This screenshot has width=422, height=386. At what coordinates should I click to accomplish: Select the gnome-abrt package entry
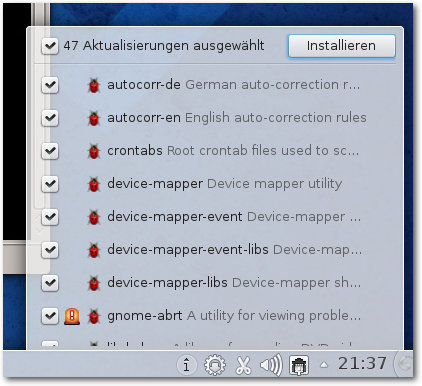234,316
